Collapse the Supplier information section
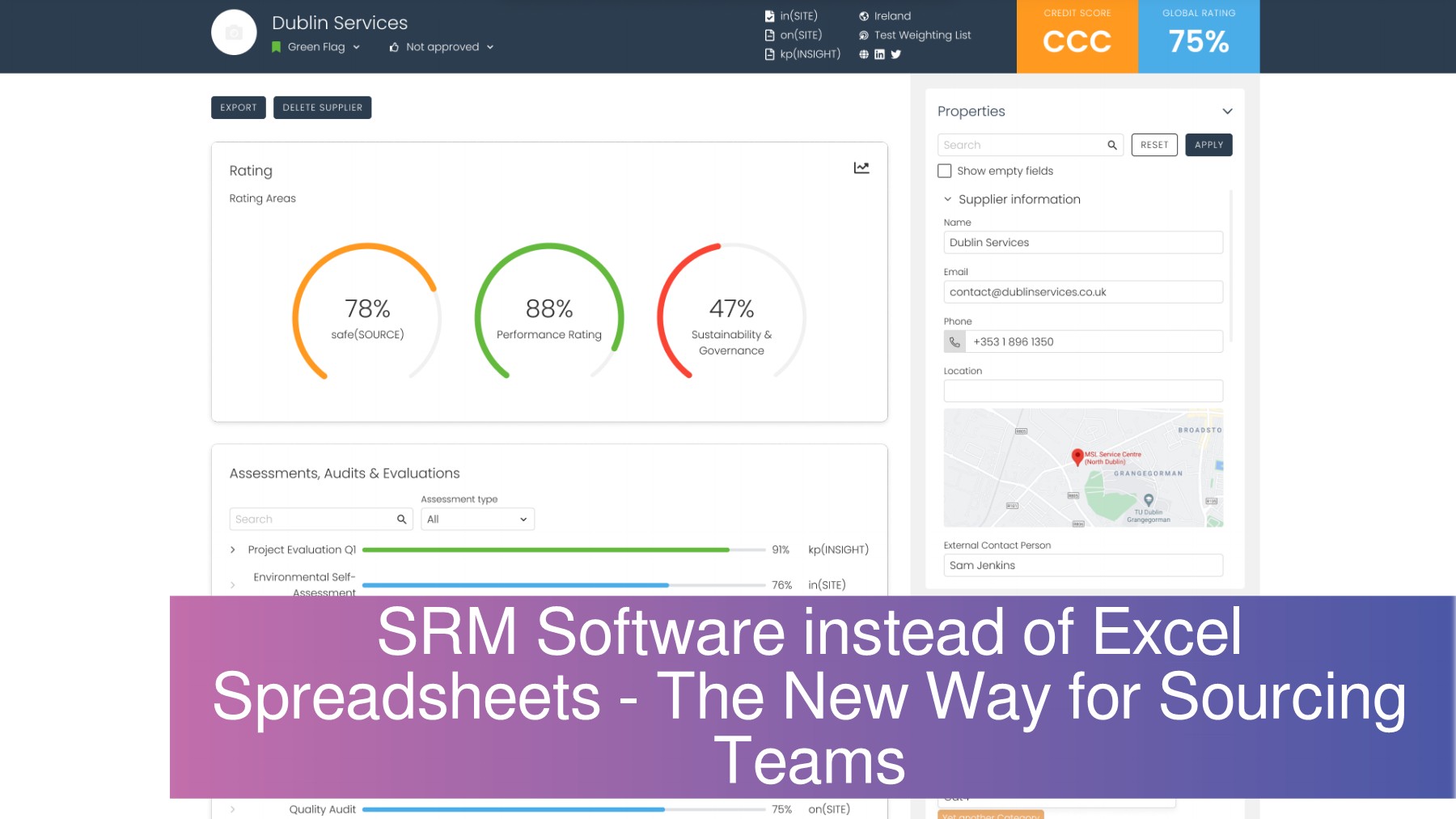Screen dimensions: 1456x819 pos(947,199)
